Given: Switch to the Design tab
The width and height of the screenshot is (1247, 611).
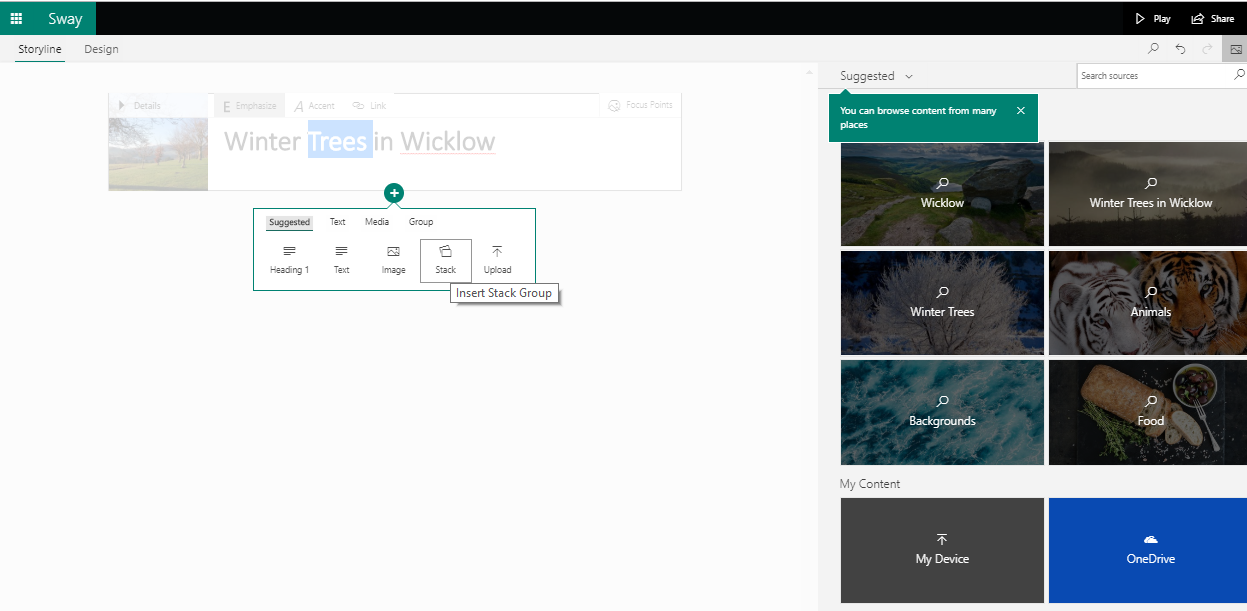Looking at the screenshot, I should pos(101,49).
